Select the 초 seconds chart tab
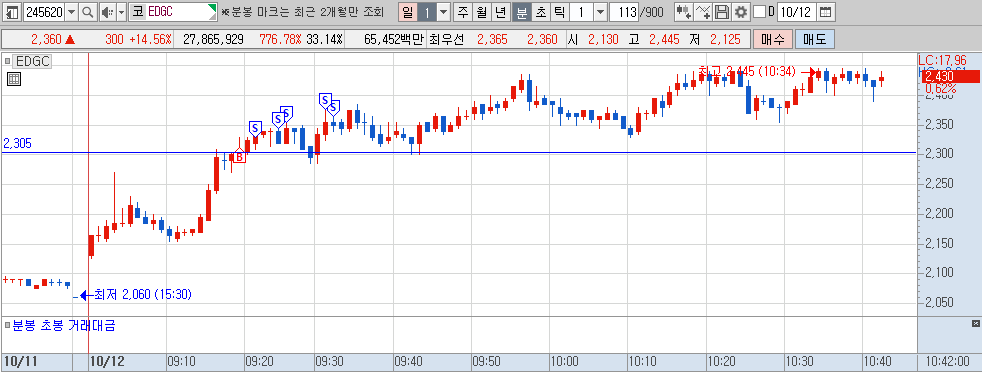982x372 pixels. pos(540,12)
